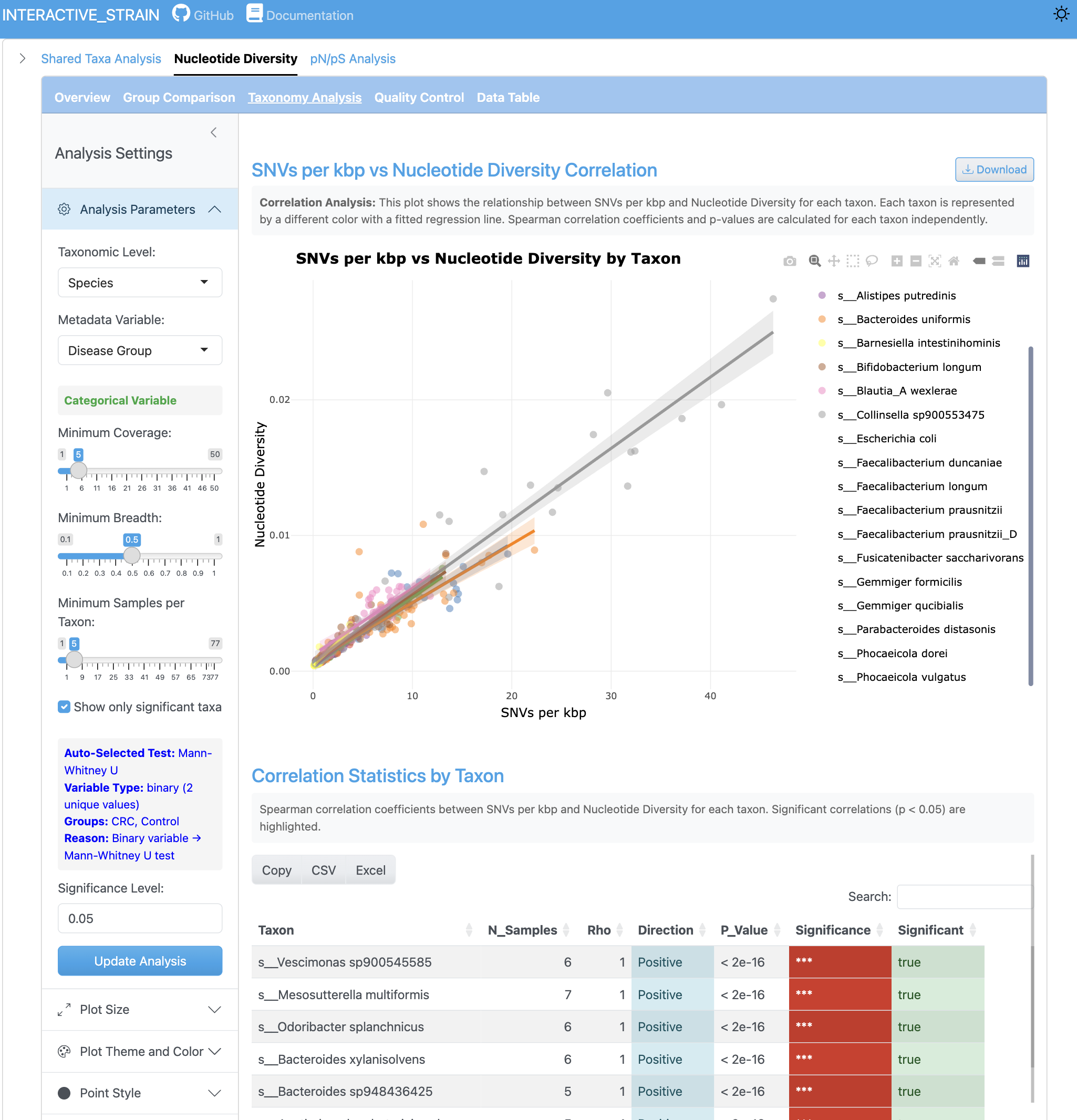Open the Data Table sub-tab
Screen dimensions: 1077x1120
pos(508,98)
